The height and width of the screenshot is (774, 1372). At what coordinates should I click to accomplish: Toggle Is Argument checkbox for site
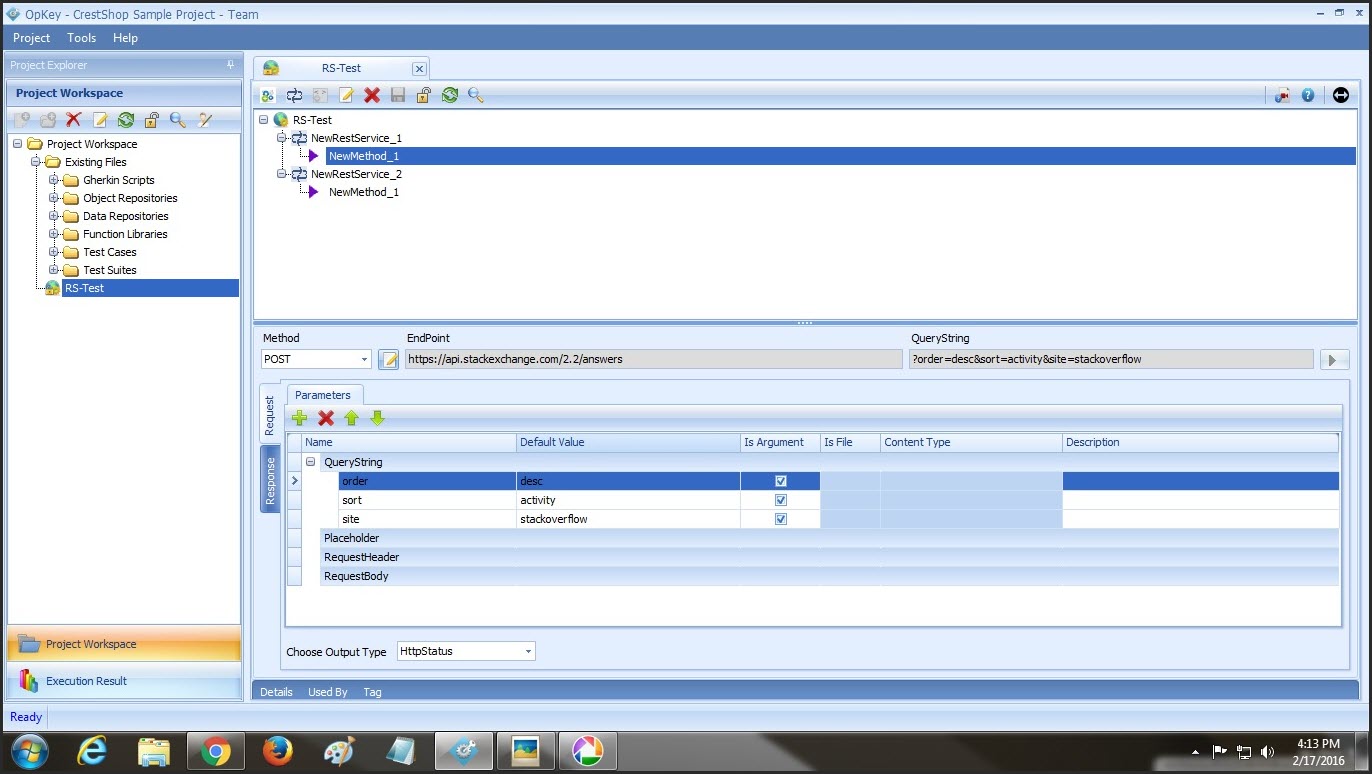pos(781,519)
